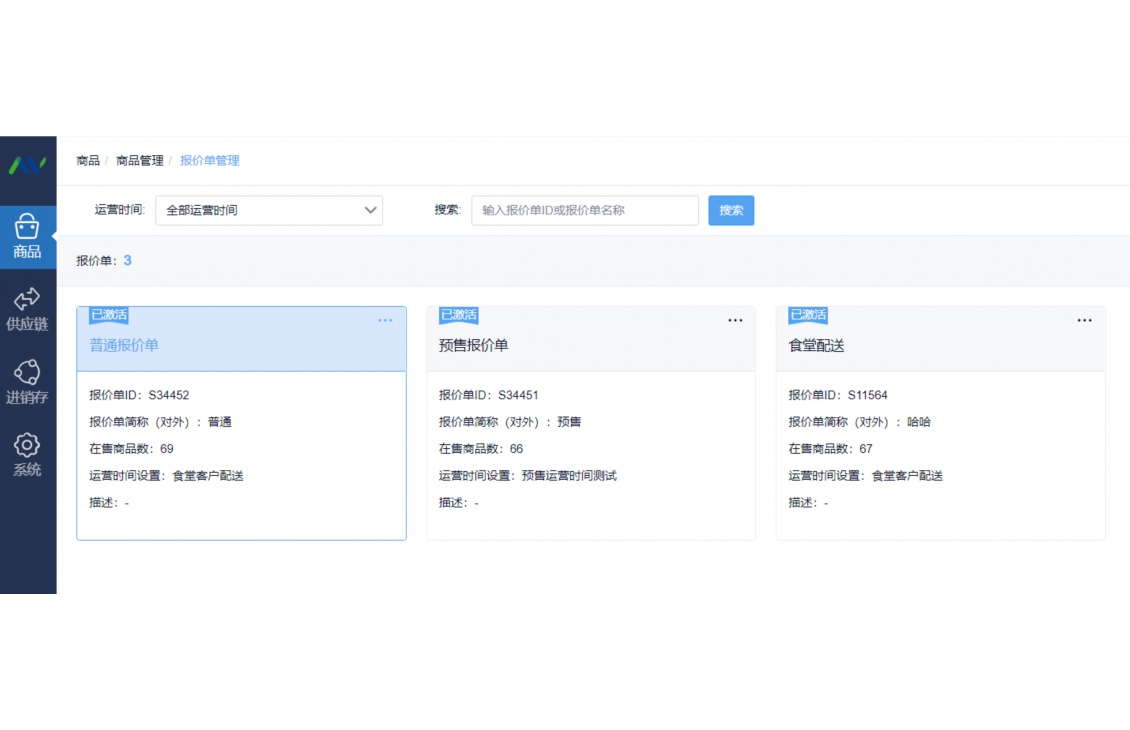
Task: Open the 供应链 supply chain sidebar icon
Action: click(x=27, y=299)
